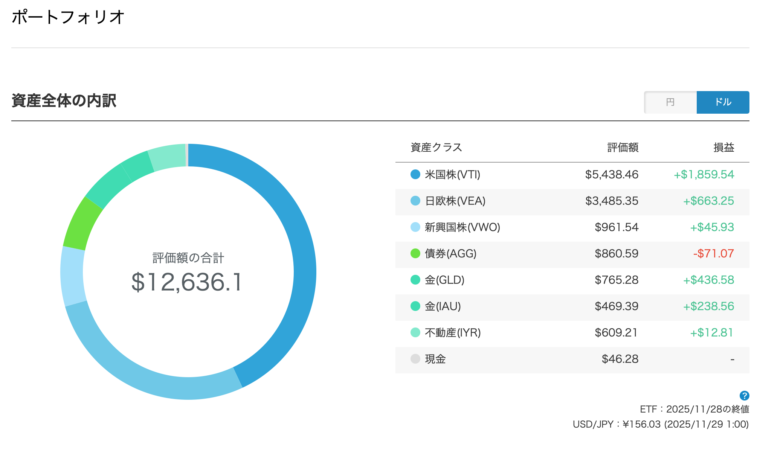Open the 米国株(VTI) asset row label
This screenshot has height=460, width=760.
[x=456, y=174]
